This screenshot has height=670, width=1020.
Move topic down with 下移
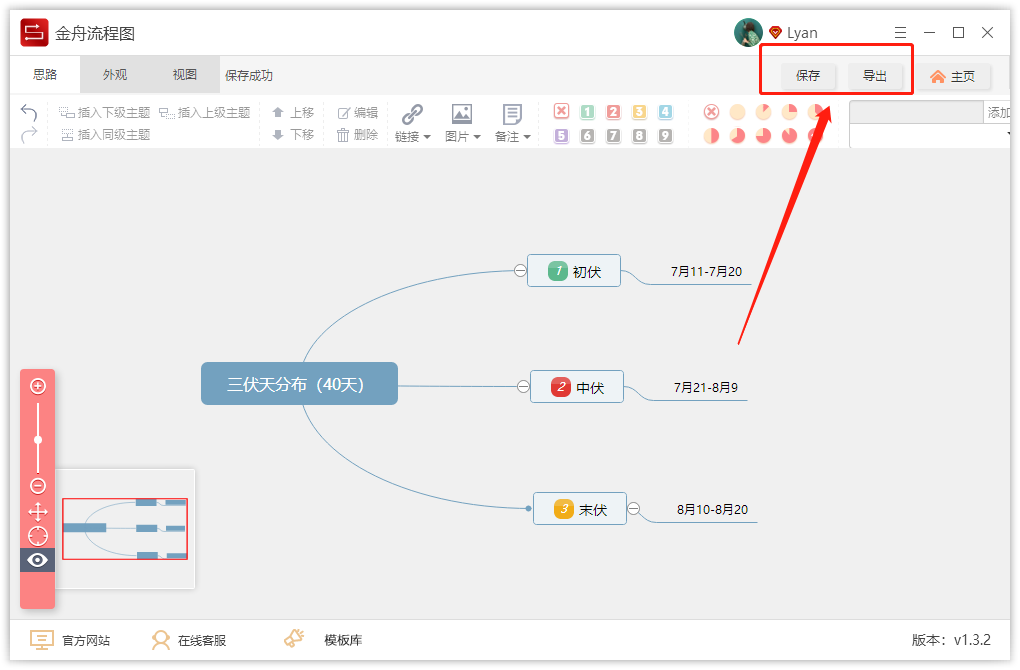coord(293,135)
